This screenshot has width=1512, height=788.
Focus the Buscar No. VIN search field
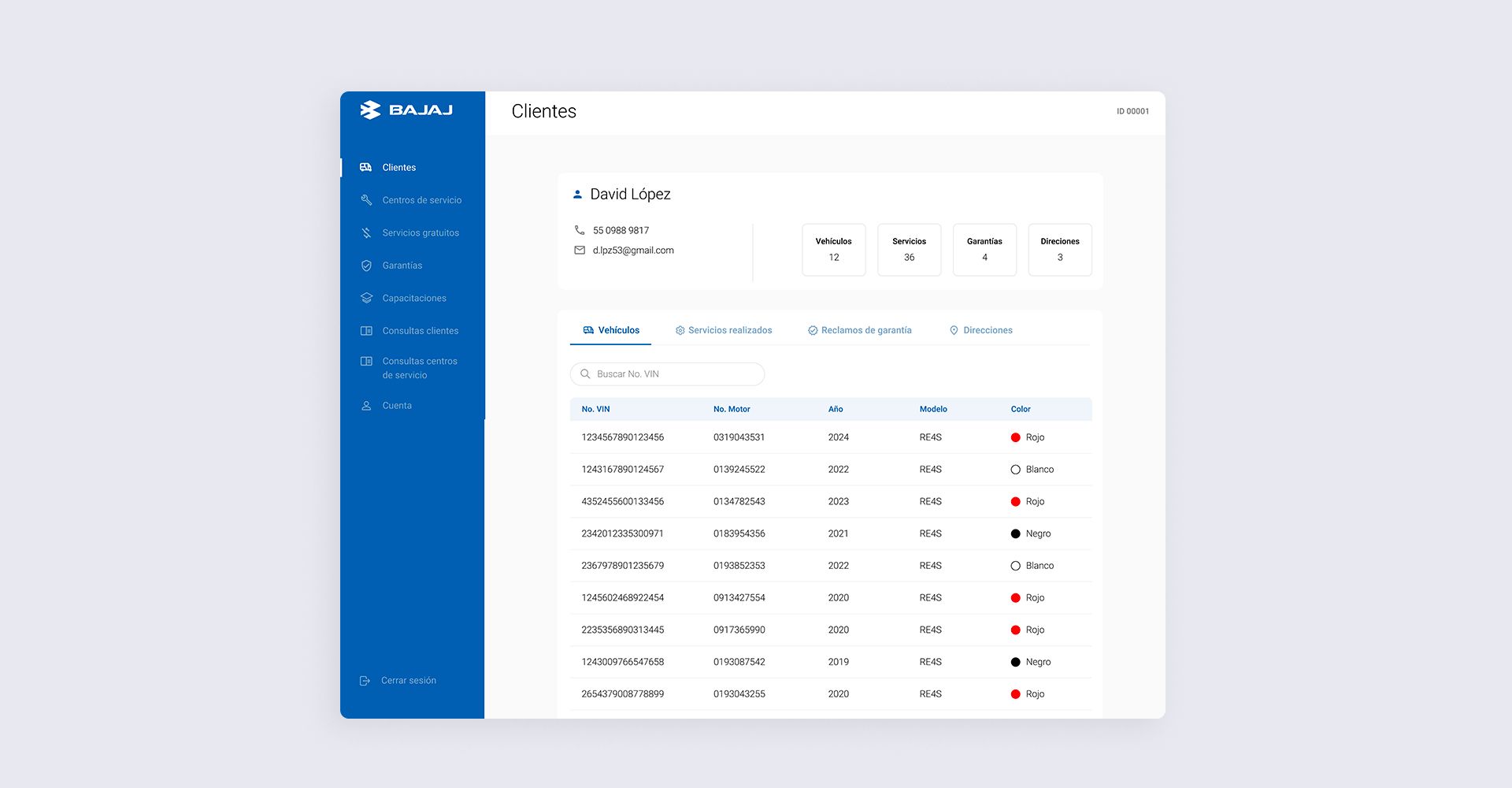tap(668, 374)
